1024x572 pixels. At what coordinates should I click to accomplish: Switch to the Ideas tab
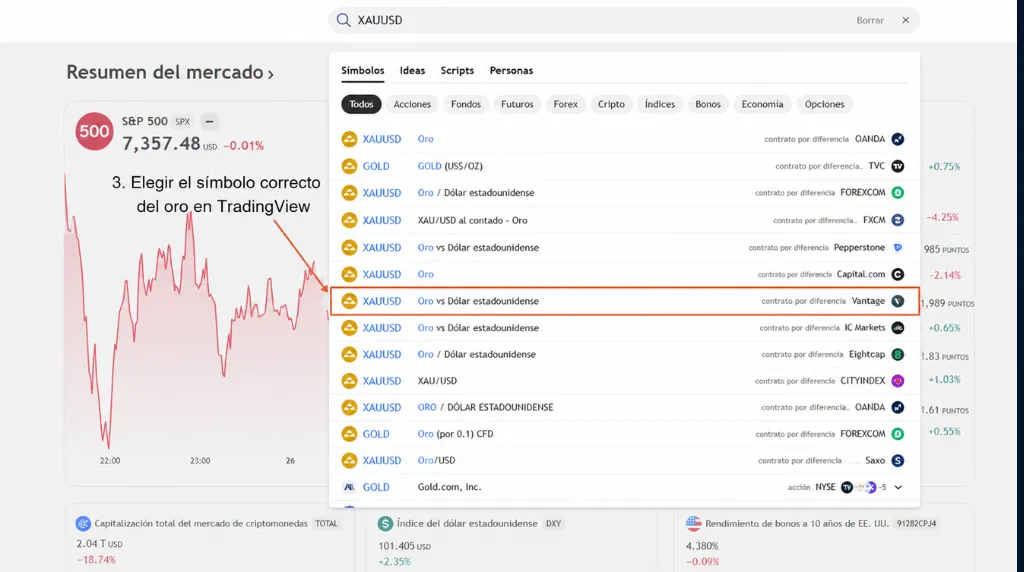(412, 71)
